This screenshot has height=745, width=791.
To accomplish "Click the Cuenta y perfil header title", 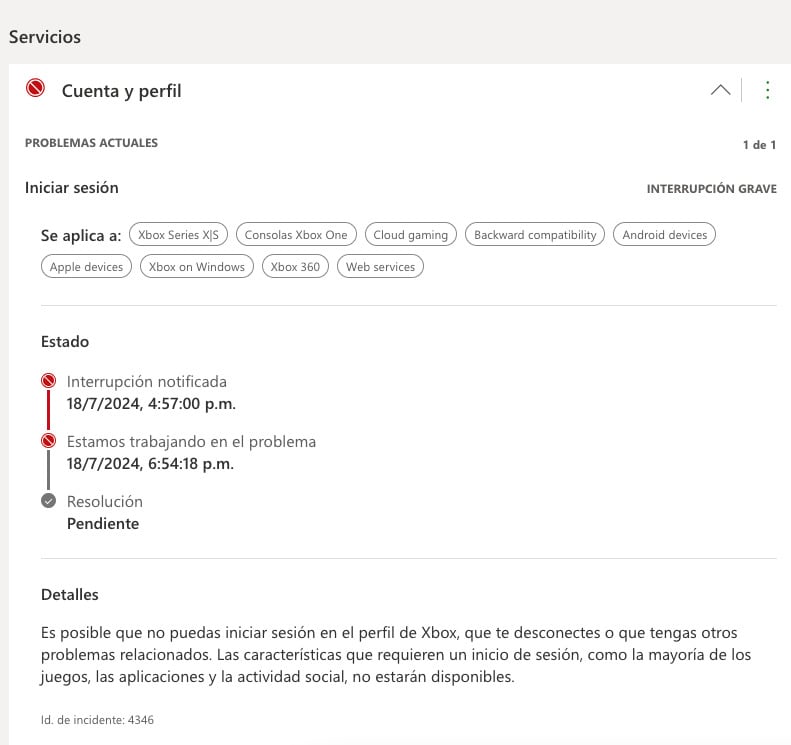I will 121,91.
